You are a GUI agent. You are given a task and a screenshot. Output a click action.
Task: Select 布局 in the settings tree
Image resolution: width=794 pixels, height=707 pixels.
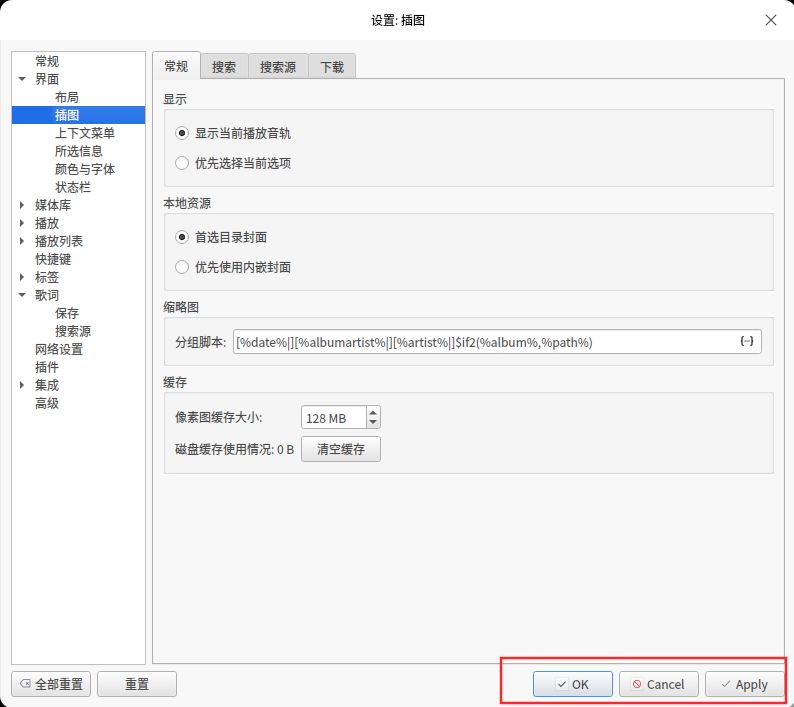67,97
